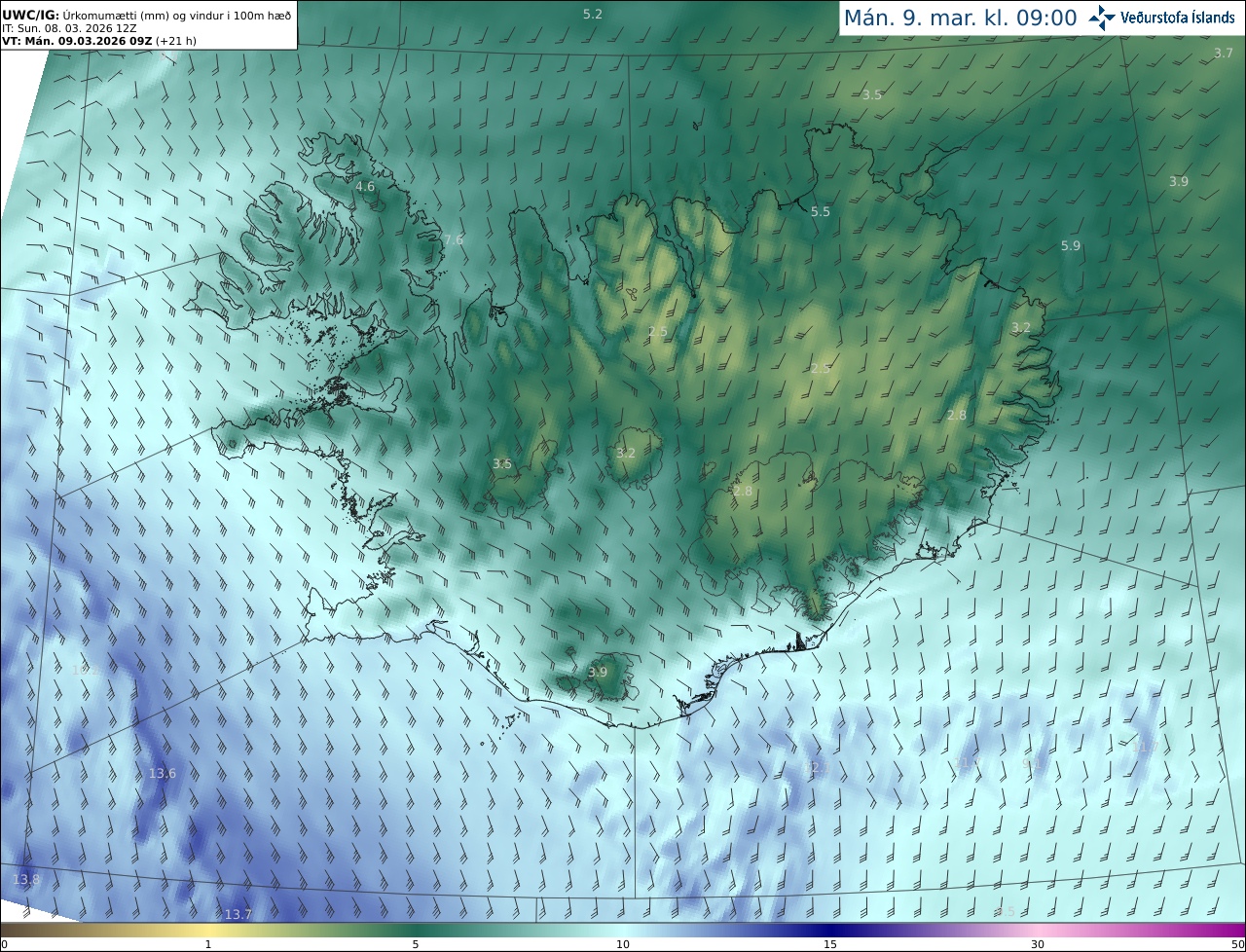This screenshot has width=1246, height=952.
Task: Click the 2.8 value on Vatnajökull glacier
Action: 743,492
